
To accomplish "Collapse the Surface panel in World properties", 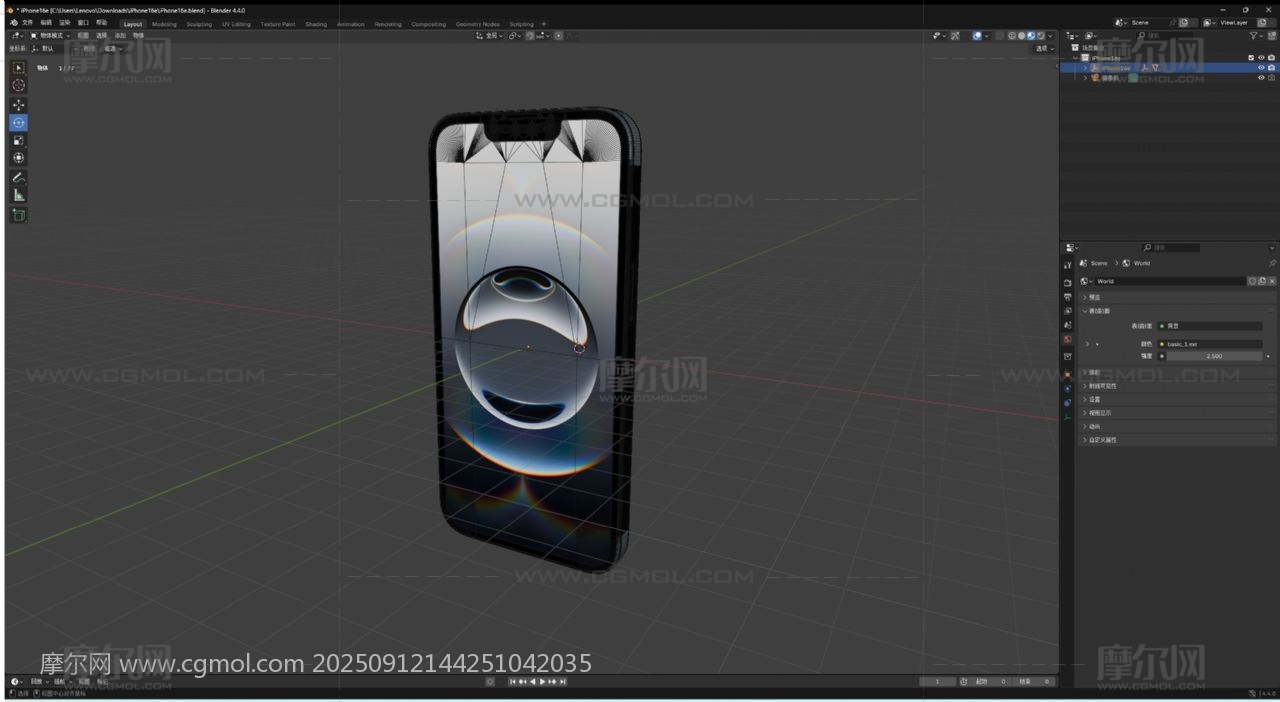I will [1085, 311].
